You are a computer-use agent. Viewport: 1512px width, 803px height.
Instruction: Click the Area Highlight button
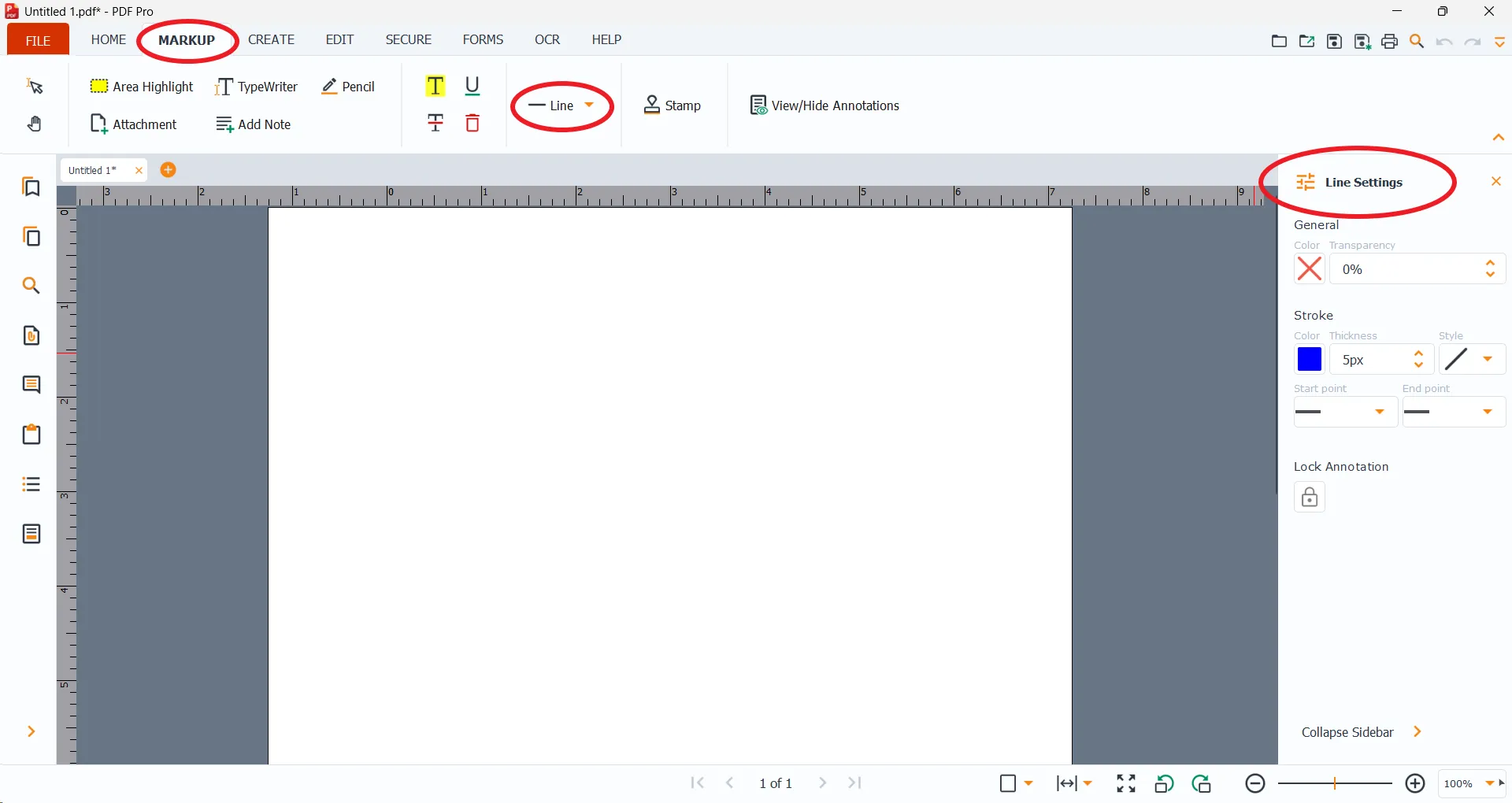coord(142,87)
